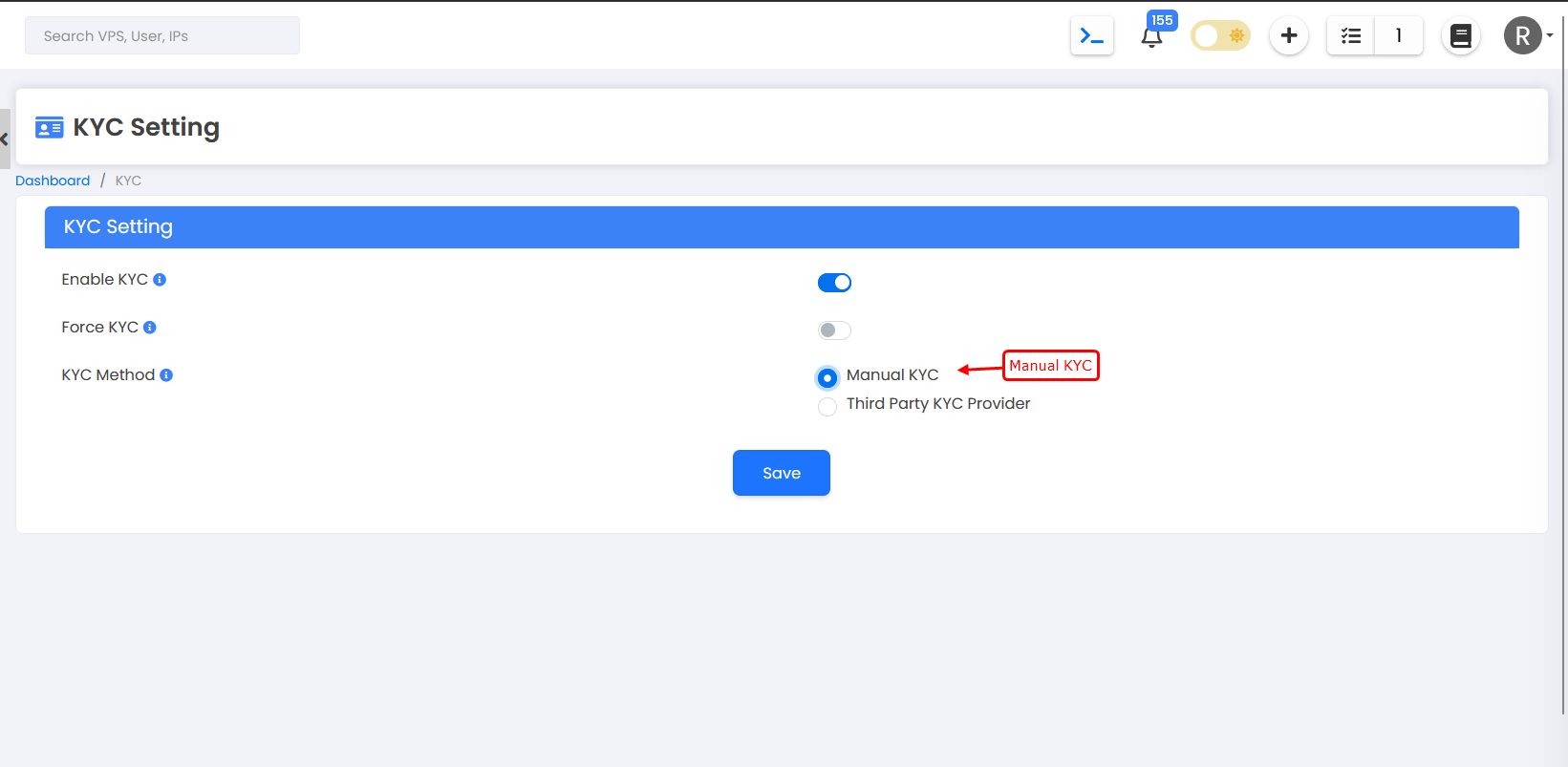Click the Force KYC label
Screen dimensions: 1568x767
point(100,328)
